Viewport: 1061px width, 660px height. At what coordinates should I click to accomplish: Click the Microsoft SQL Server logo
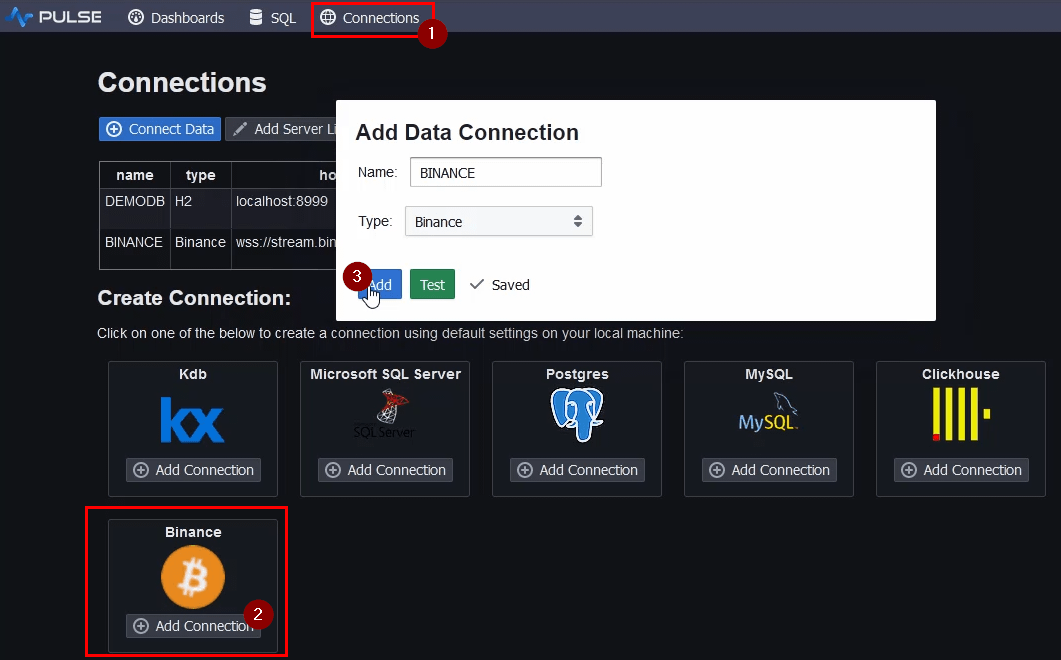(x=384, y=414)
